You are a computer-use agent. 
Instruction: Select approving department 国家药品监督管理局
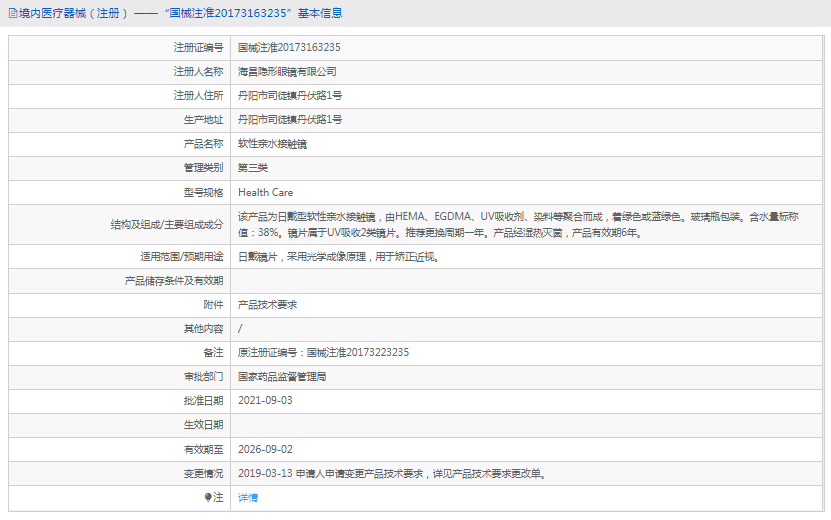coord(282,377)
